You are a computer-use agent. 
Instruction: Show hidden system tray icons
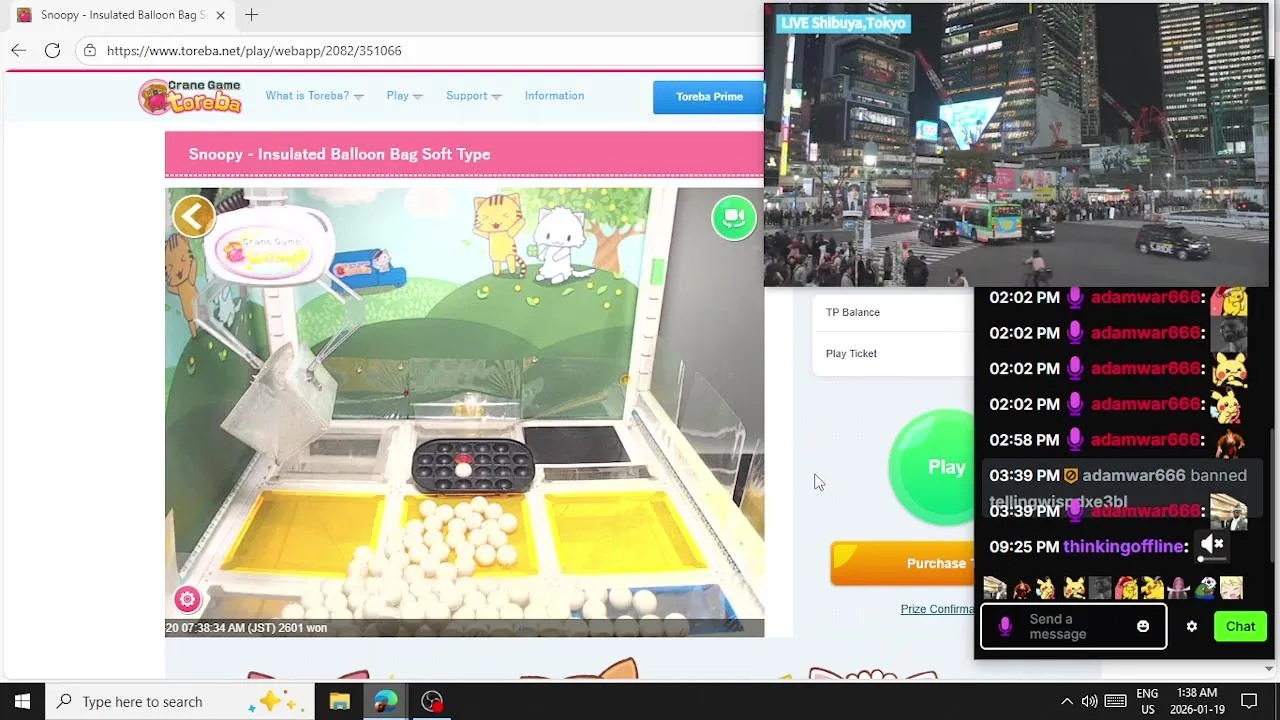pyautogui.click(x=1066, y=701)
